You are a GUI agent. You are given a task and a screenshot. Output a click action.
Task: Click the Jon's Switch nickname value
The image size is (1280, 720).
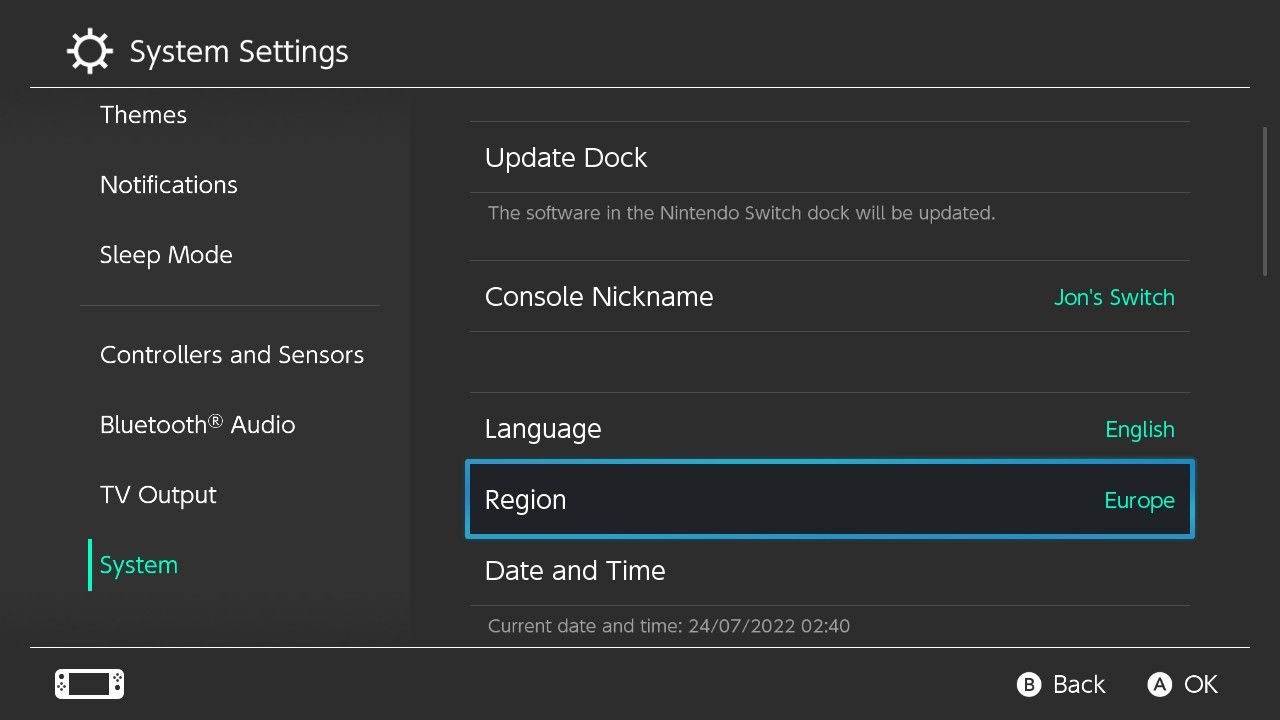pyautogui.click(x=1114, y=297)
